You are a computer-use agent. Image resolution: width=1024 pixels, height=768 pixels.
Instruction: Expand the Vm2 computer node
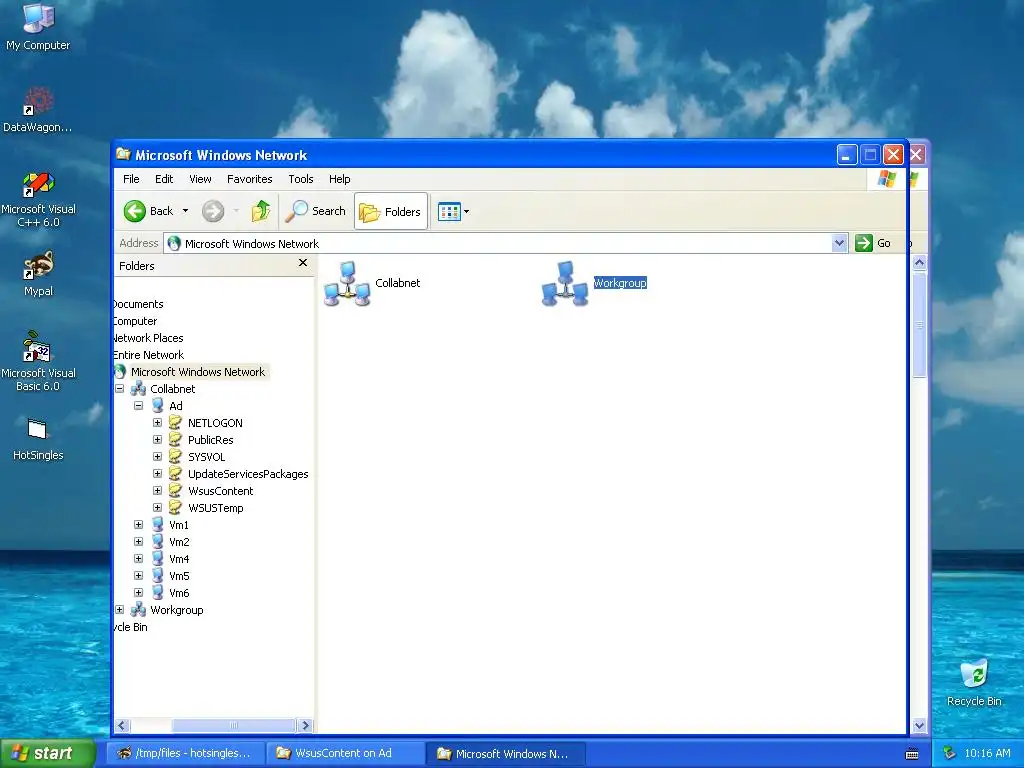tap(138, 541)
